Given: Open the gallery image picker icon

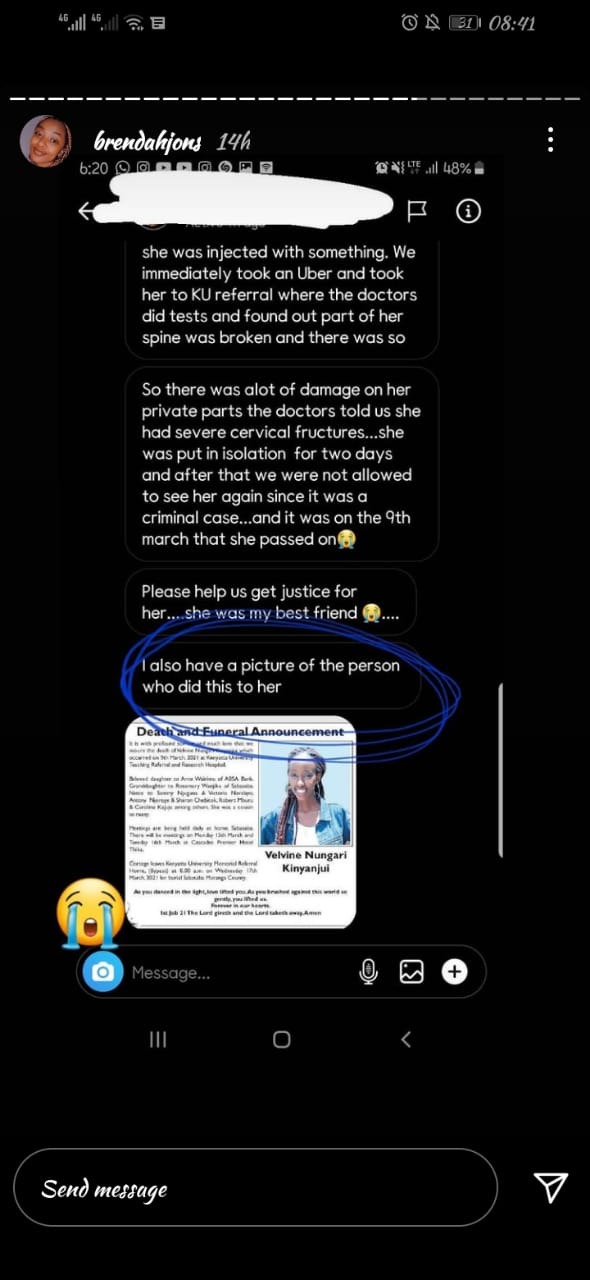Looking at the screenshot, I should click(x=412, y=971).
